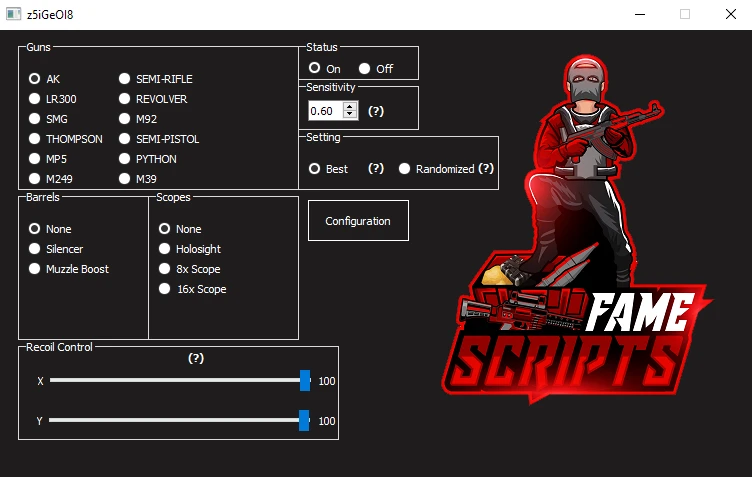Pick the 16x Scope option
Viewport: 752px width, 477px height.
[x=192, y=289]
